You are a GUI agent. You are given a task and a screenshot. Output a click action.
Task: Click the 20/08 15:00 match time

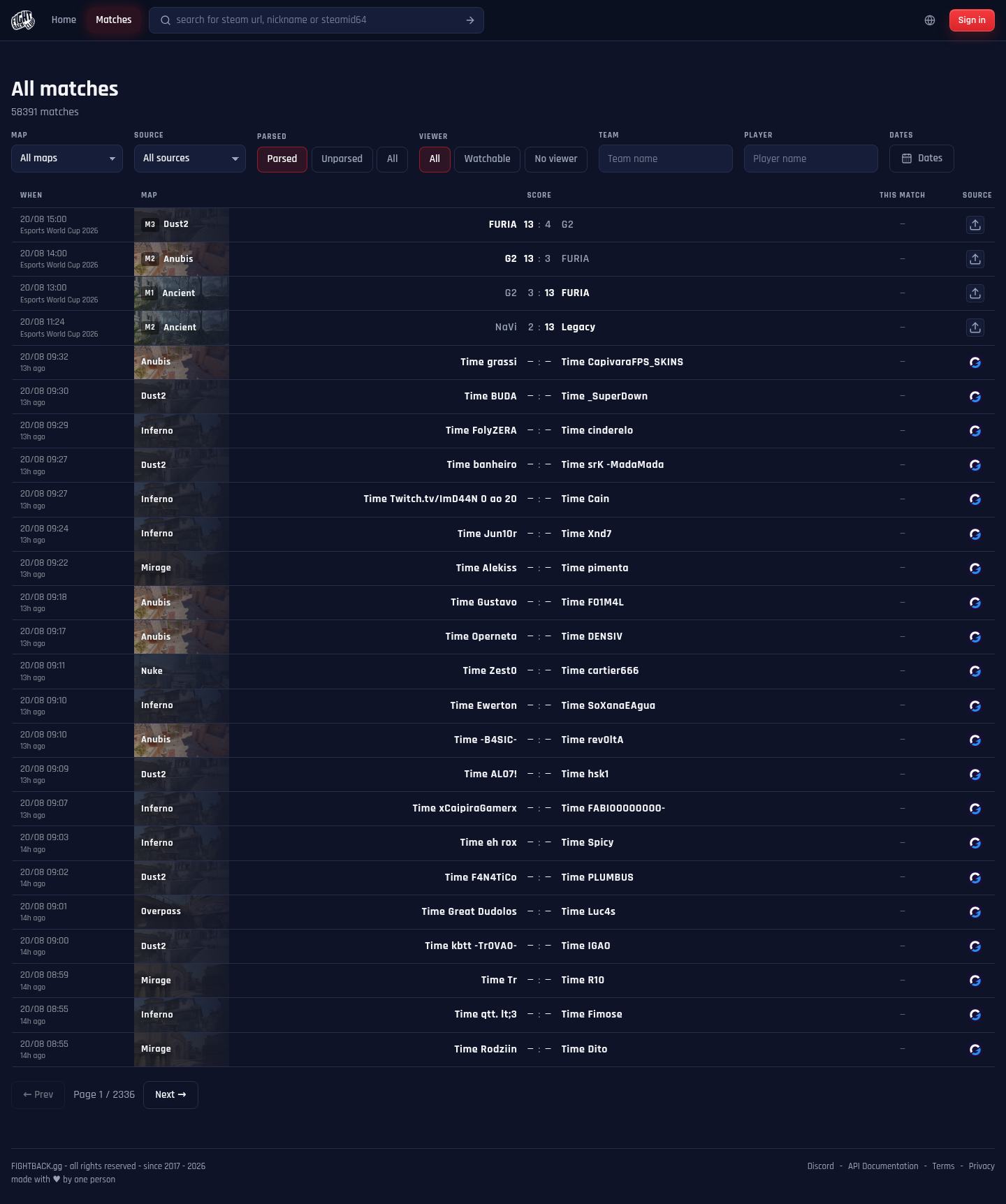pos(43,219)
